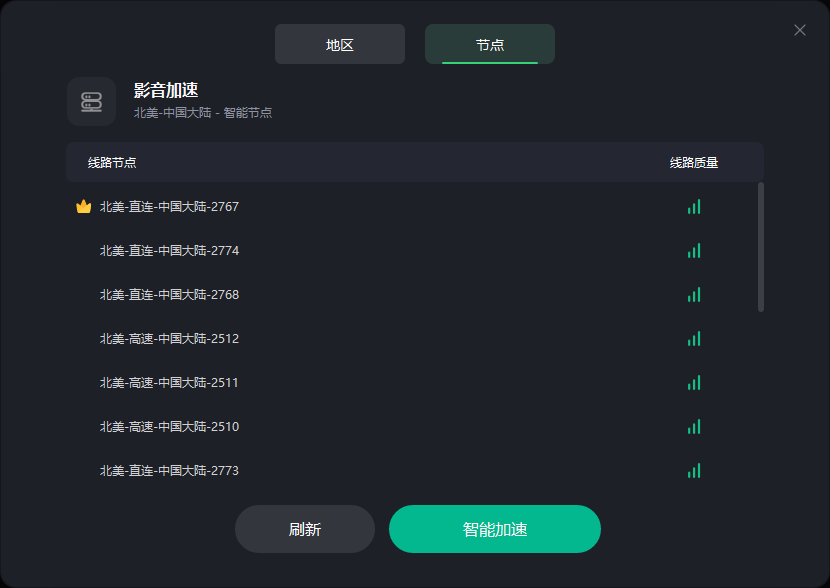
Task: Select the 节点 tab
Action: (490, 45)
